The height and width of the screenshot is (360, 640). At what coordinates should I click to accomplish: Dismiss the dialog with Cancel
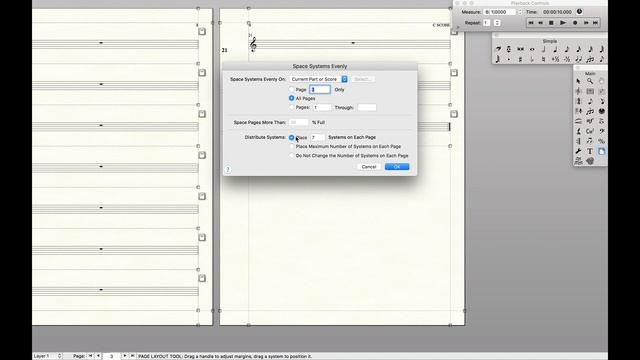(x=369, y=167)
